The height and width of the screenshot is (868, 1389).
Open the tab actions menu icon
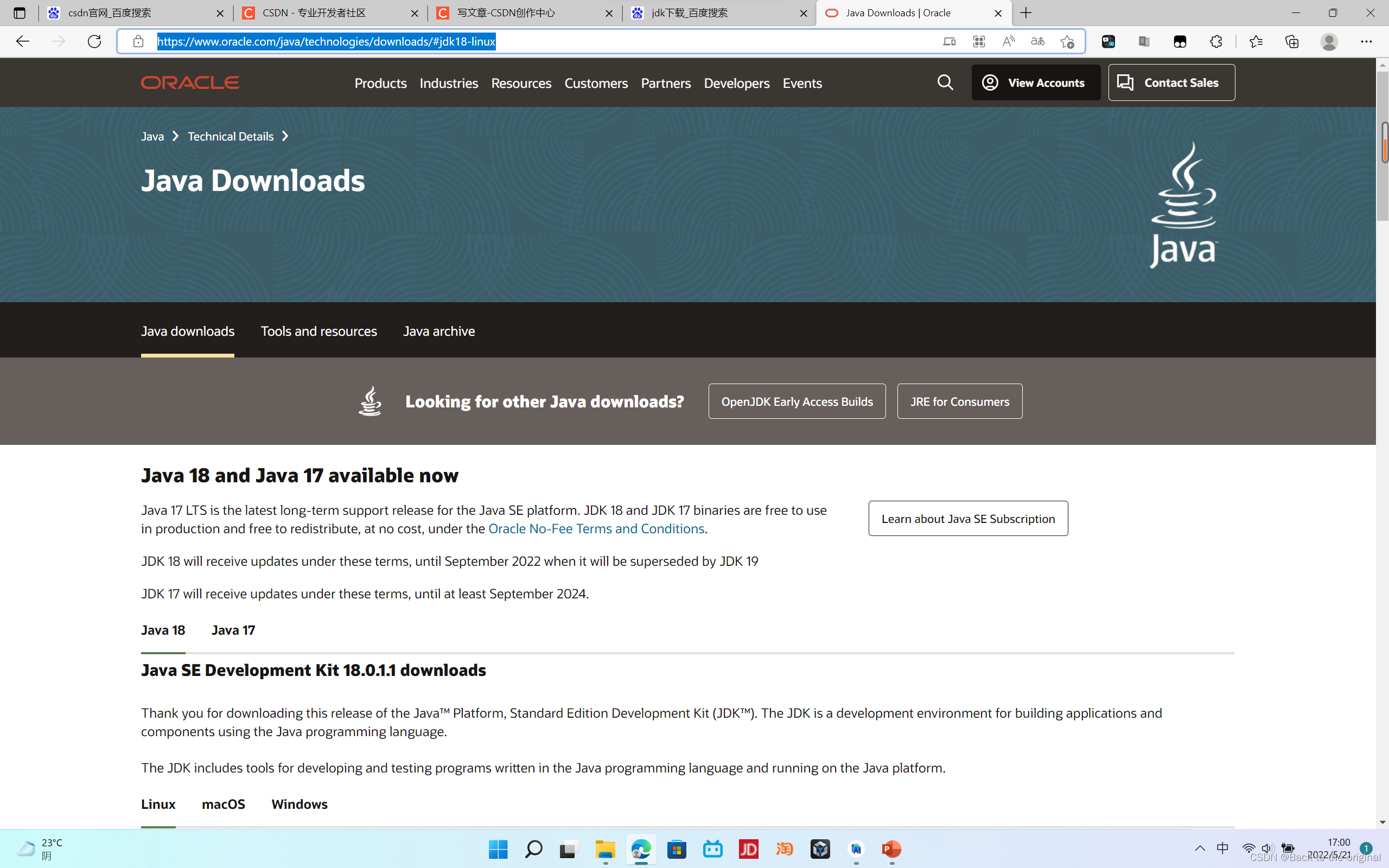(x=20, y=12)
